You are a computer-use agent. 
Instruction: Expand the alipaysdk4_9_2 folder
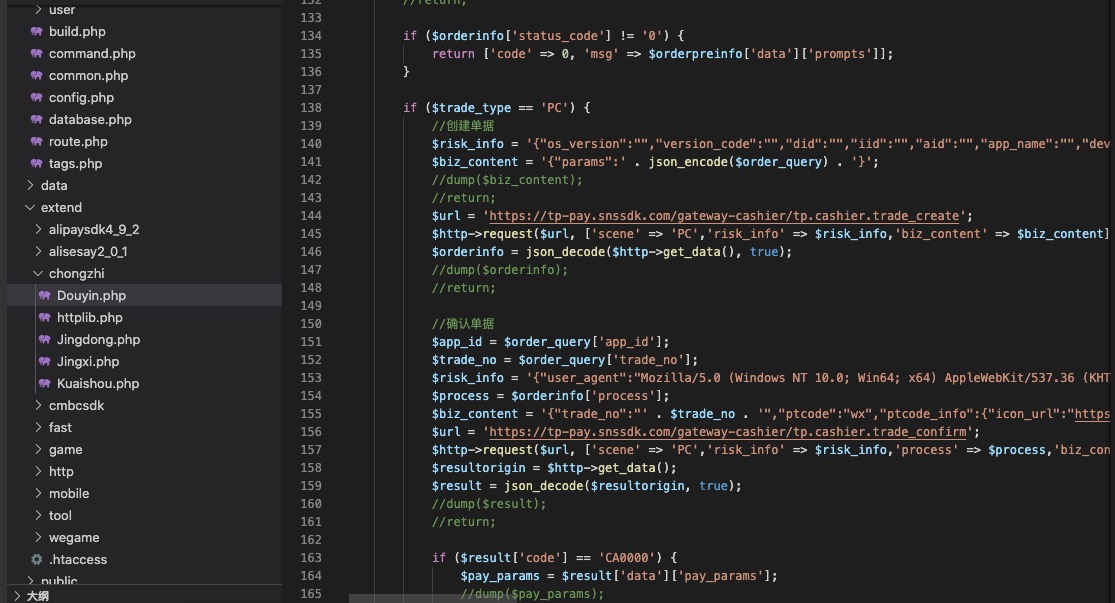(x=38, y=230)
